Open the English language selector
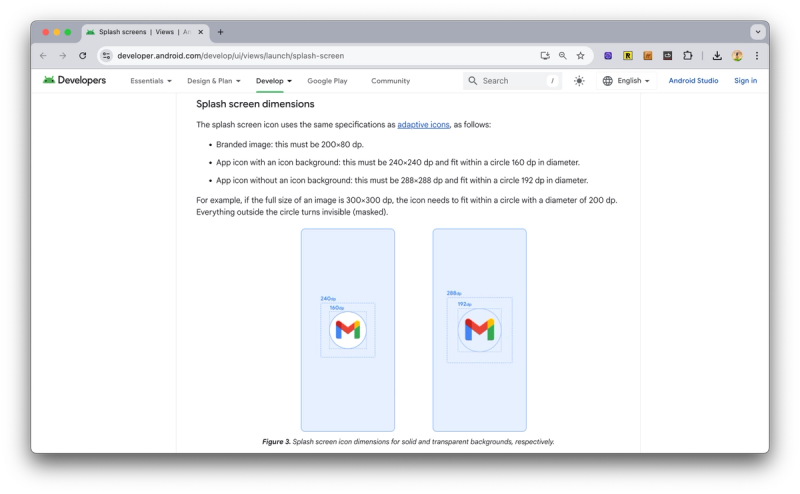Viewport: 800px width, 494px height. tap(627, 81)
